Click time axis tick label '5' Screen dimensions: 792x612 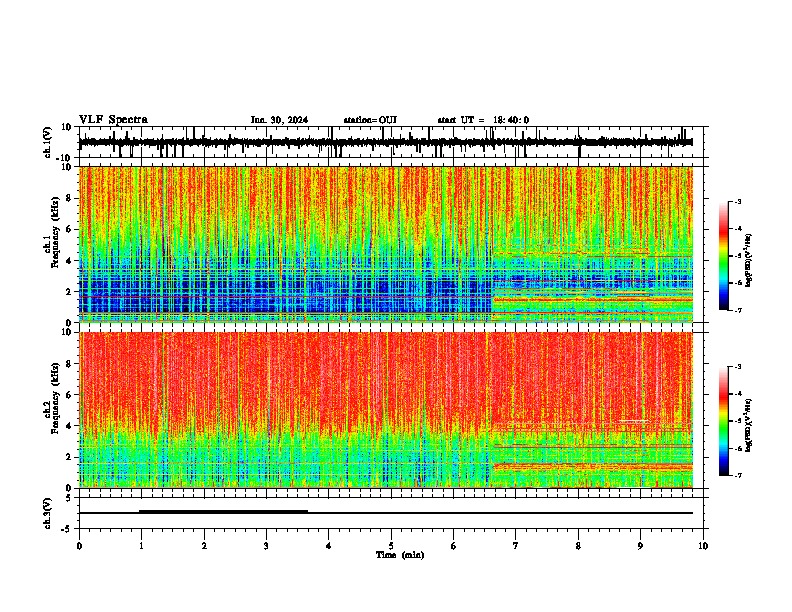[x=391, y=546]
